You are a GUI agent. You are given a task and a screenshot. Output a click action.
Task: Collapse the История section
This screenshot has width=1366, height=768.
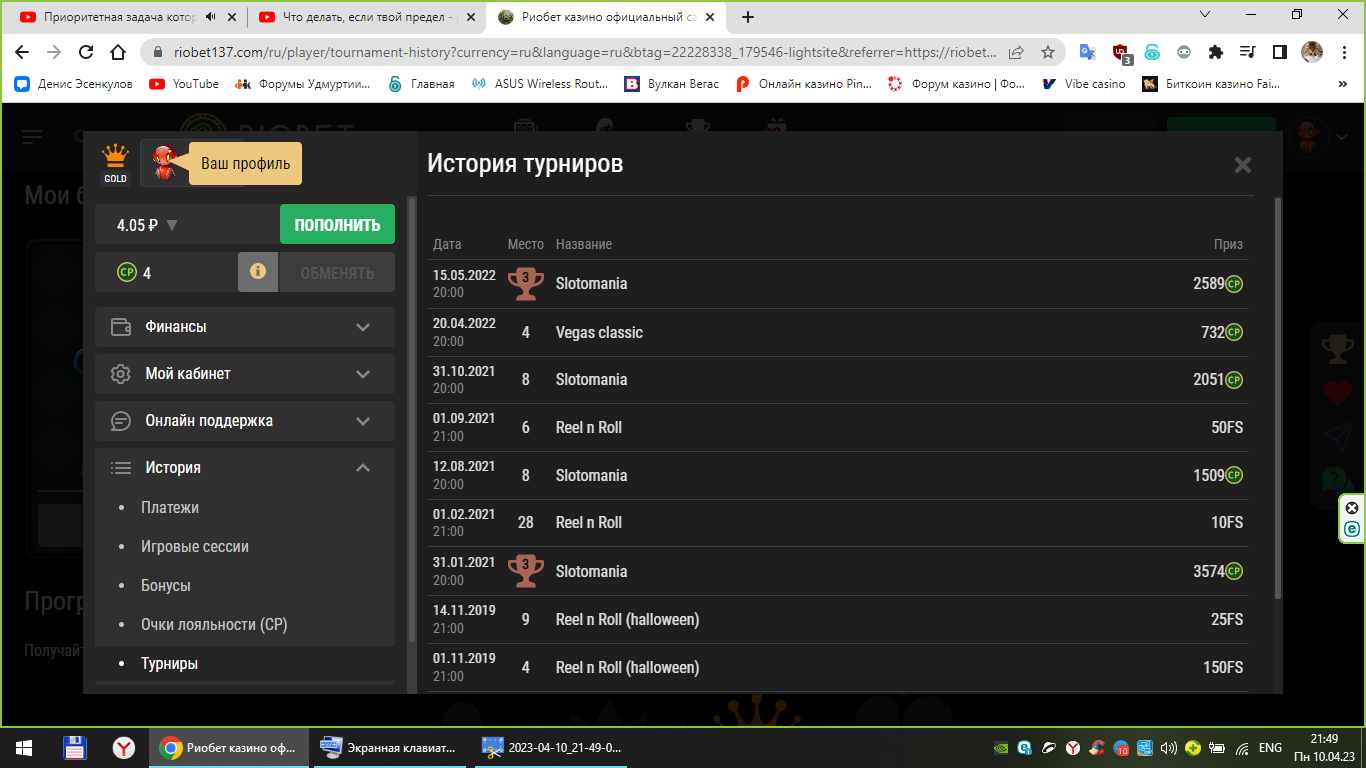[x=245, y=468]
